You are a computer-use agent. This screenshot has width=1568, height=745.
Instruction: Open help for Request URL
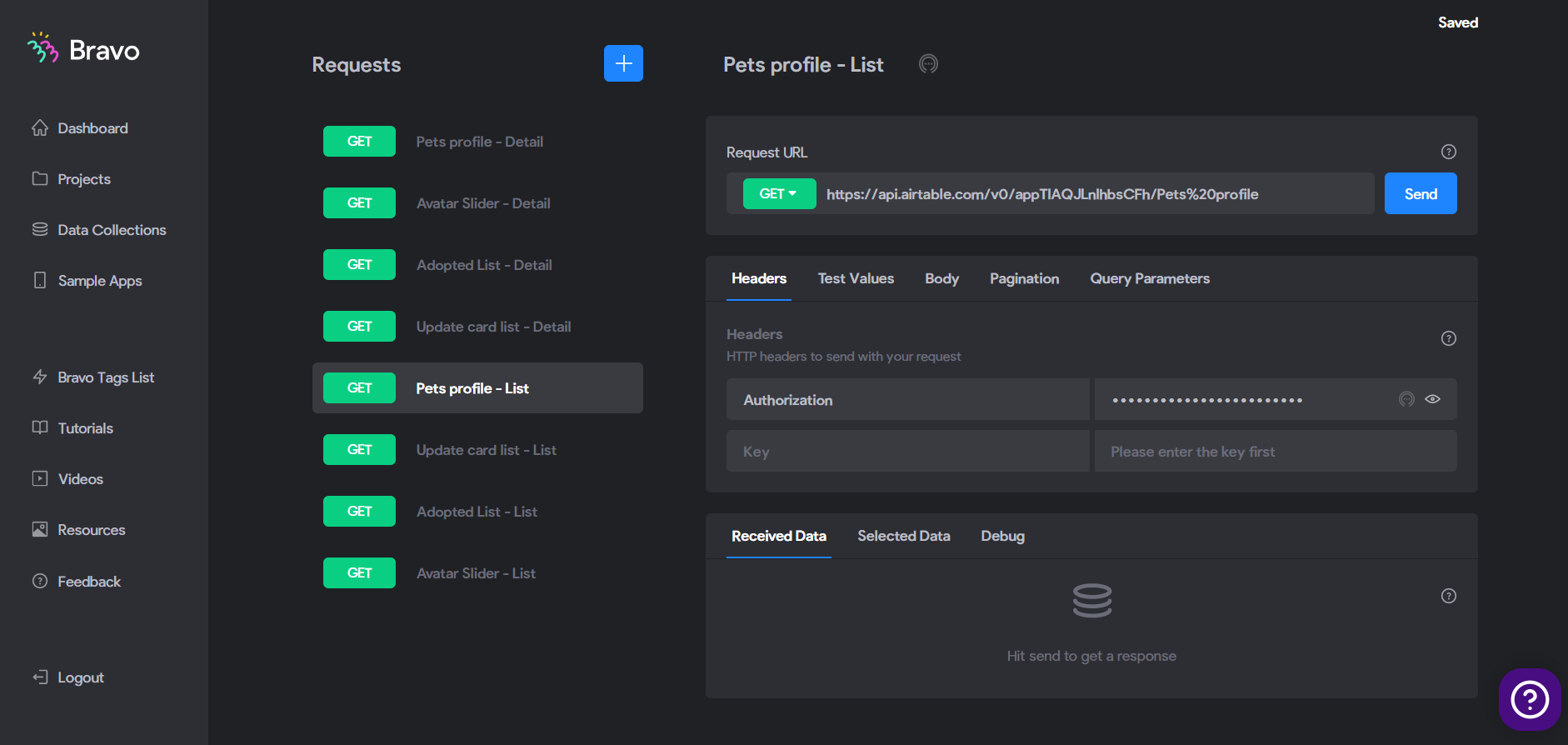[x=1449, y=152]
